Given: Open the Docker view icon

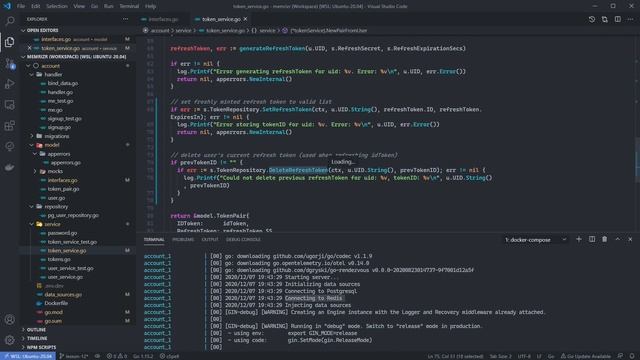Looking at the screenshot, I should (x=10, y=167).
